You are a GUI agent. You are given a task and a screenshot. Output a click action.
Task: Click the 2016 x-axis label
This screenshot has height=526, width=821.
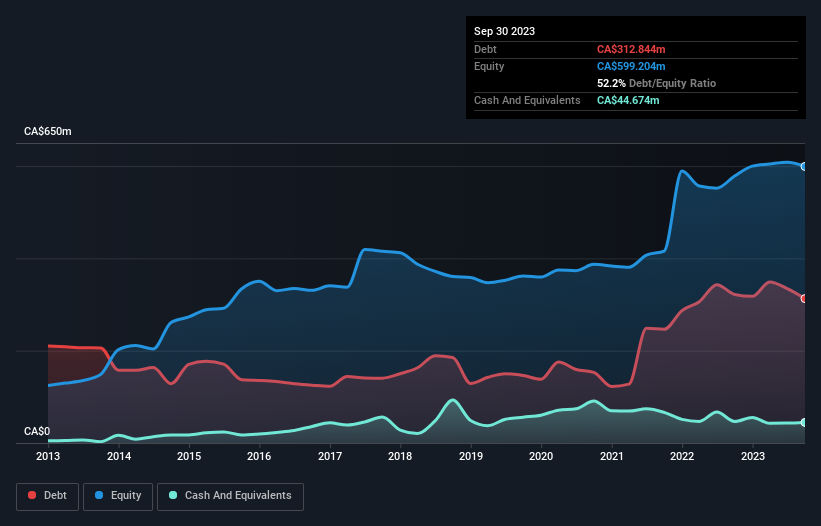click(x=259, y=456)
